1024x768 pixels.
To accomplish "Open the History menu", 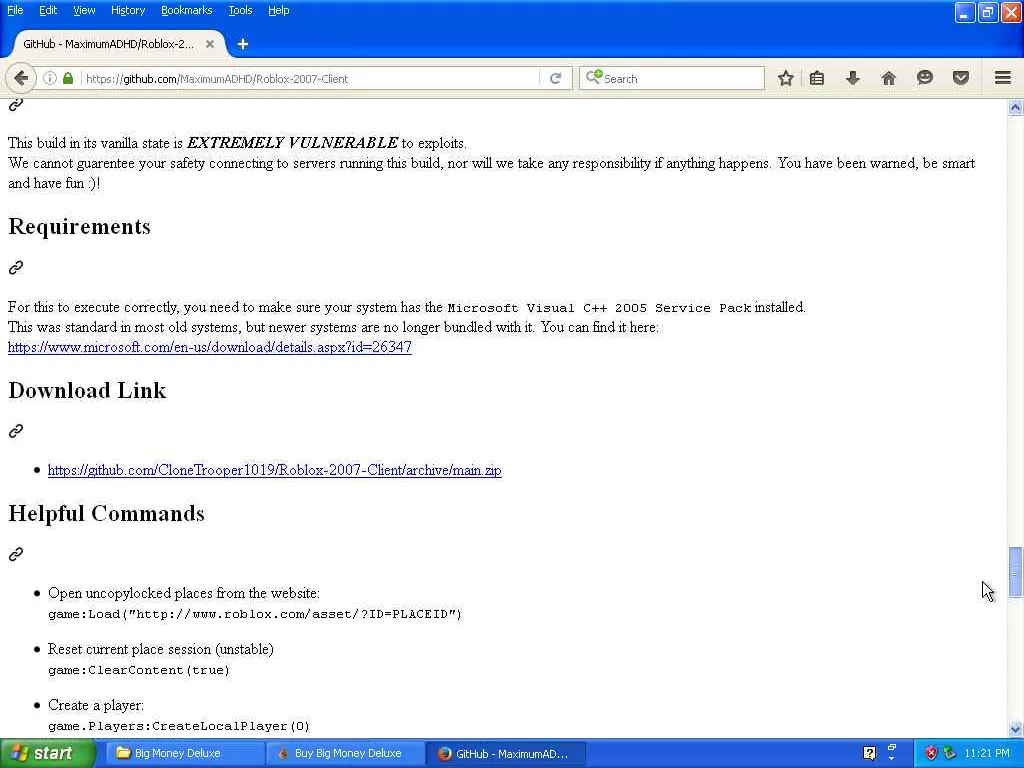I will (127, 10).
